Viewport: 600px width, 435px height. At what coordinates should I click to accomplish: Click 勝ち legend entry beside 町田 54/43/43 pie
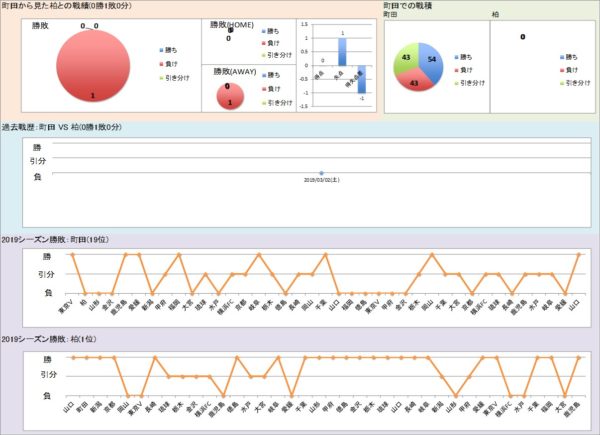click(x=463, y=57)
